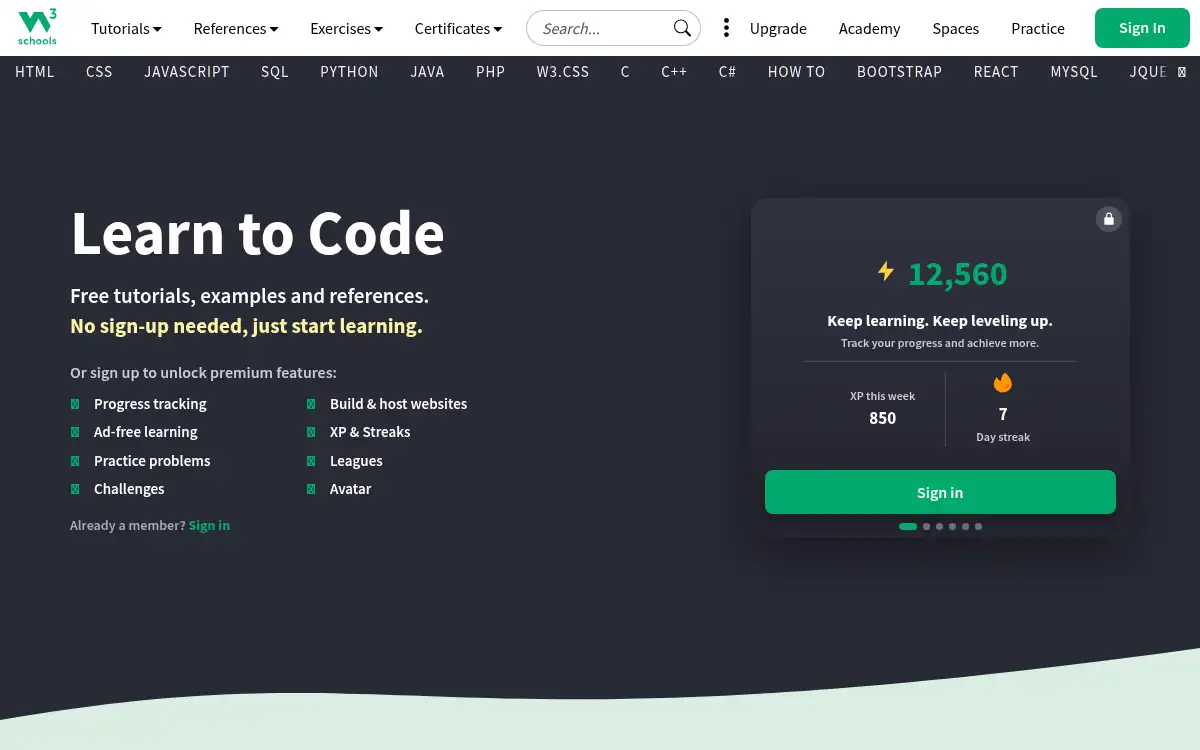The image size is (1200, 750).
Task: Open the three-dots more menu
Action: click(726, 28)
